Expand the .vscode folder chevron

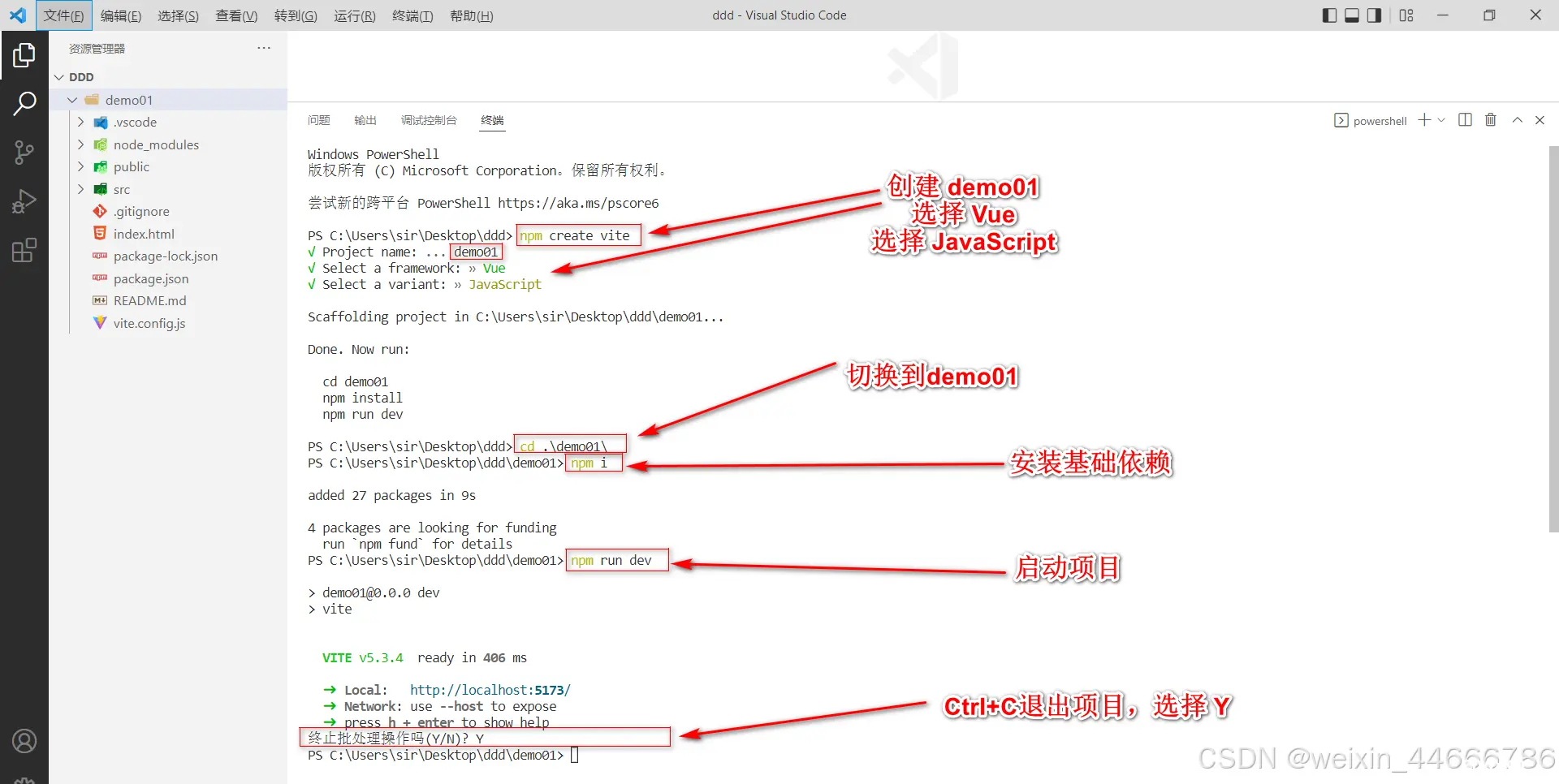[80, 122]
